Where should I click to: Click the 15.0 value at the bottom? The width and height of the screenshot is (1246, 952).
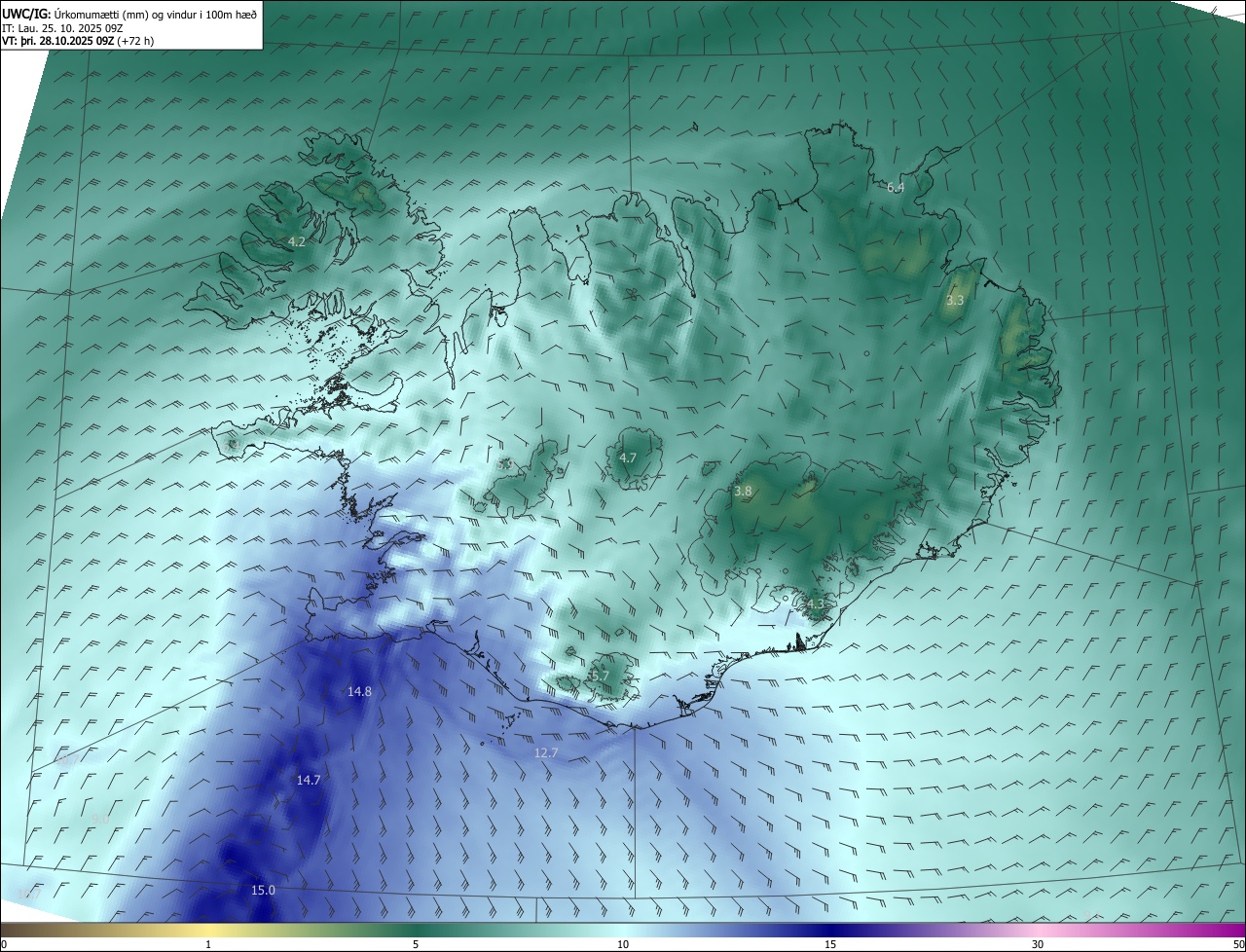pyautogui.click(x=263, y=890)
